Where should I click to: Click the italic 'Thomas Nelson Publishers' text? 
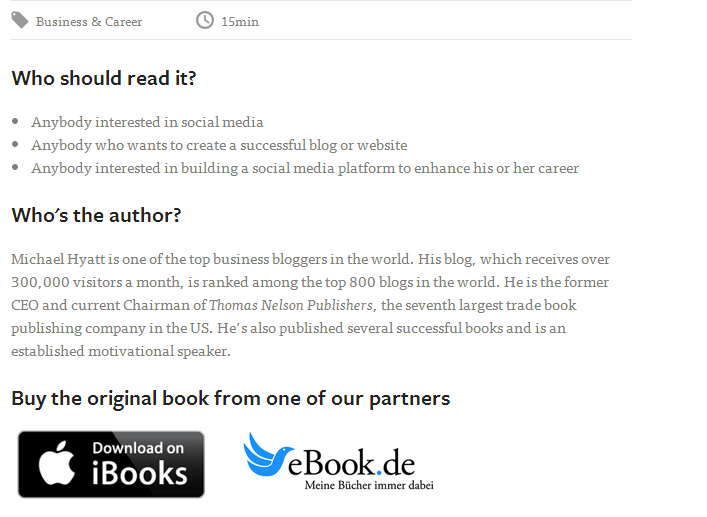pyautogui.click(x=291, y=305)
